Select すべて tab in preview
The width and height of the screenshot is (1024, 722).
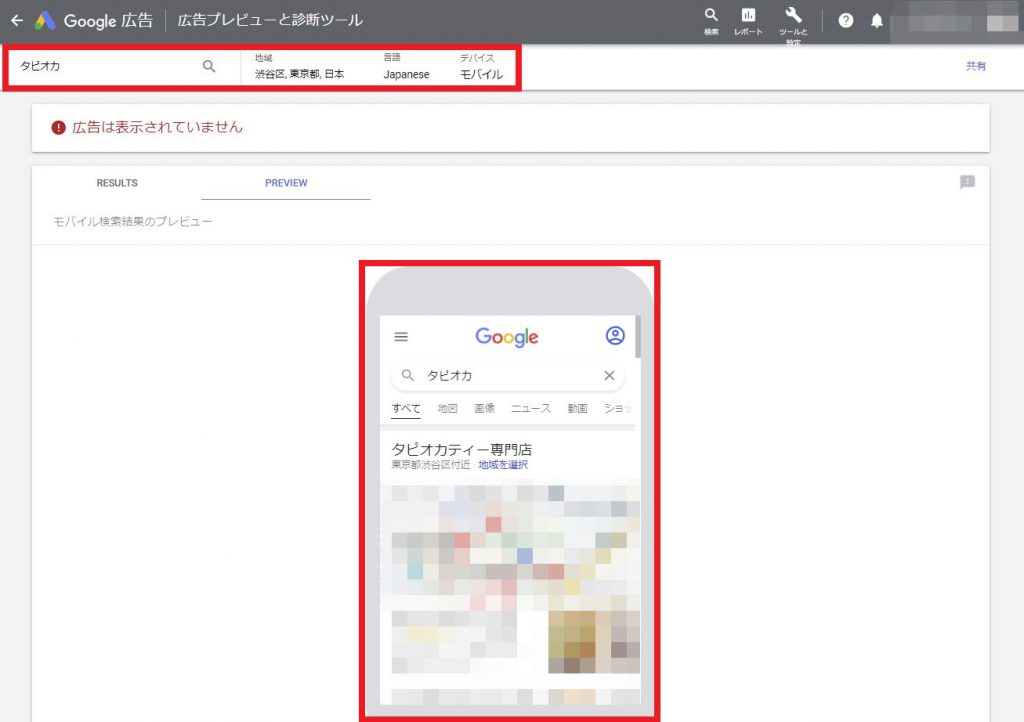click(406, 409)
